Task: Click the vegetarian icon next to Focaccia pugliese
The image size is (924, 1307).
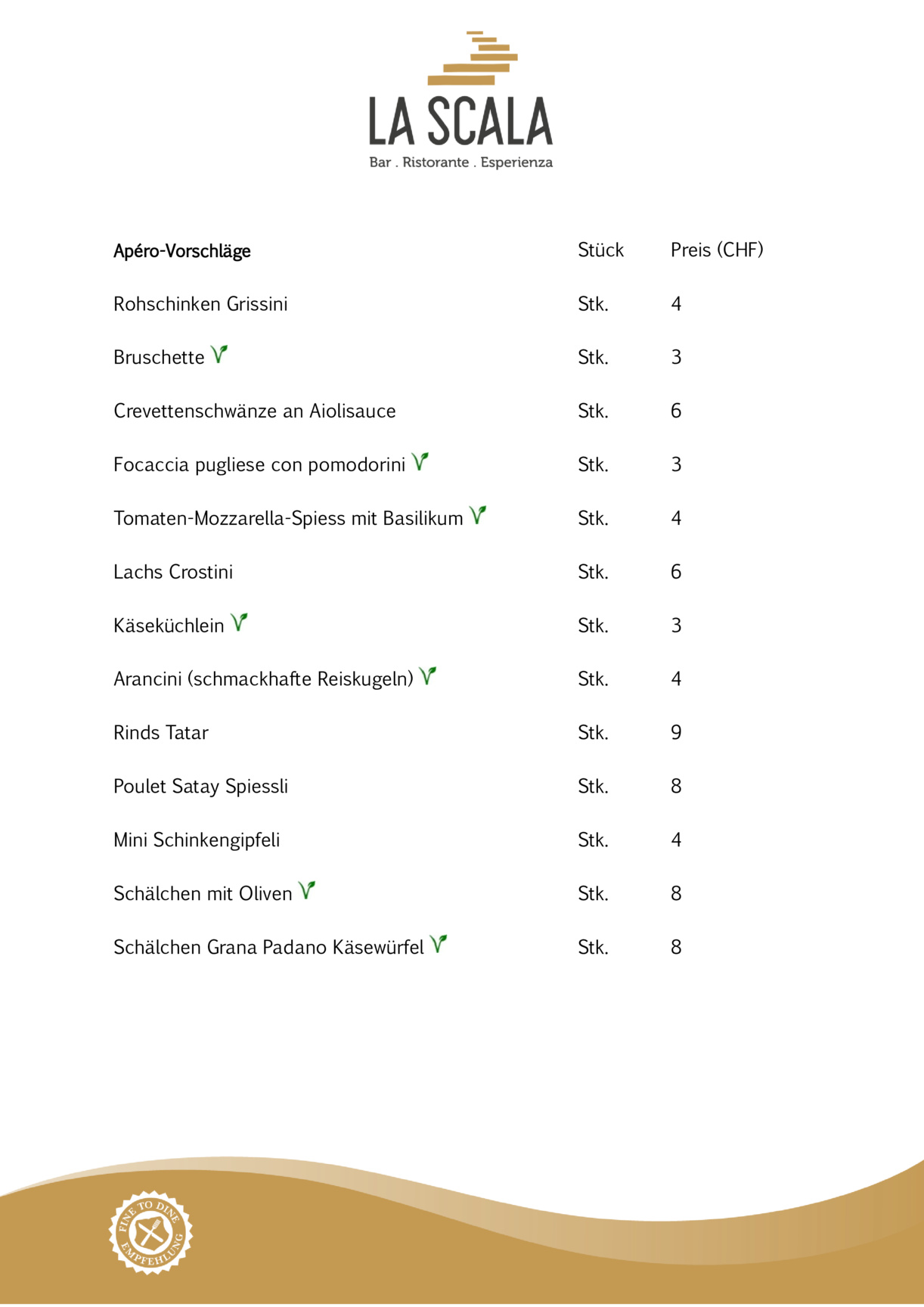Action: [x=420, y=461]
